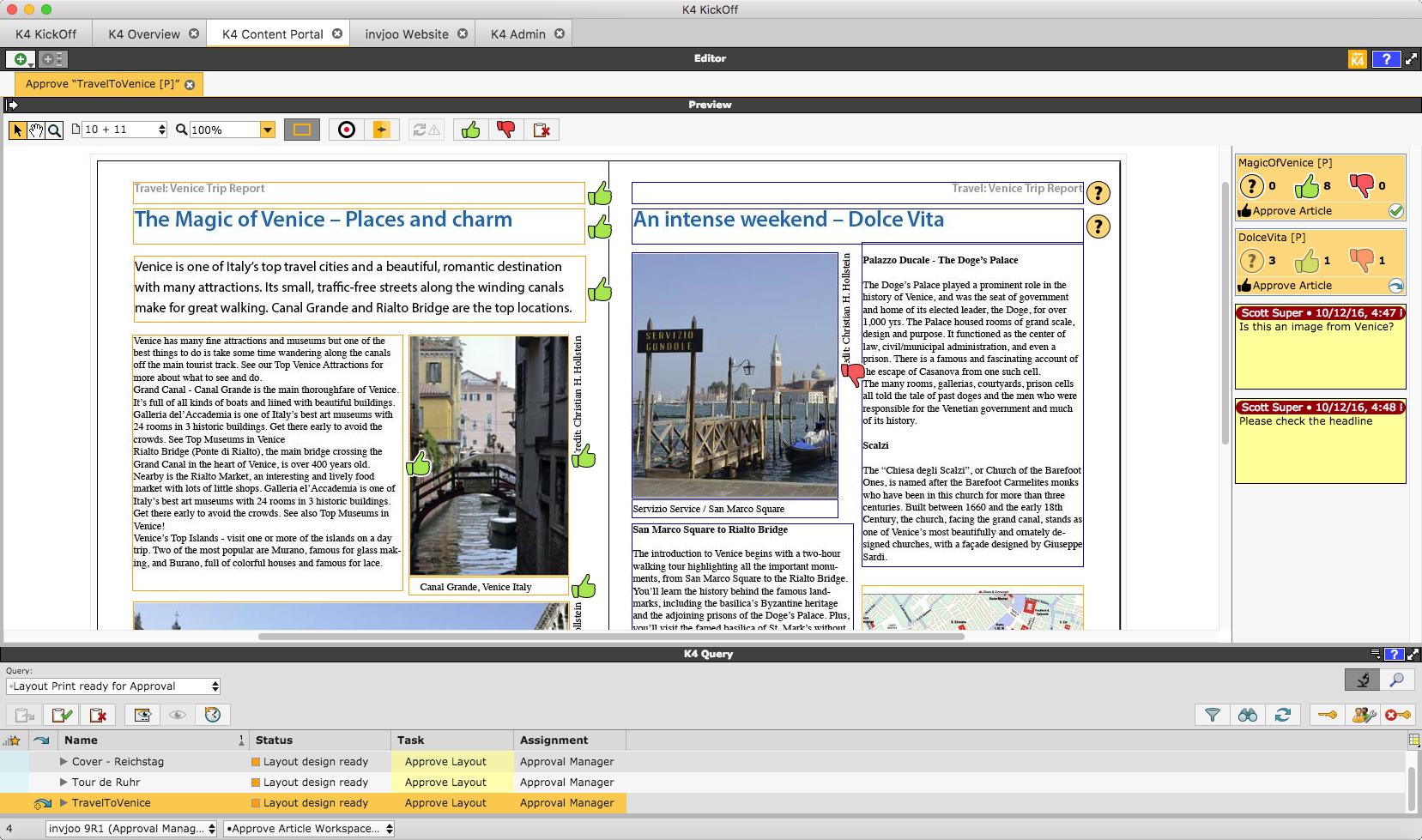1422x840 pixels.
Task: Click the funnel filter icon in K4 Query
Action: point(1213,715)
